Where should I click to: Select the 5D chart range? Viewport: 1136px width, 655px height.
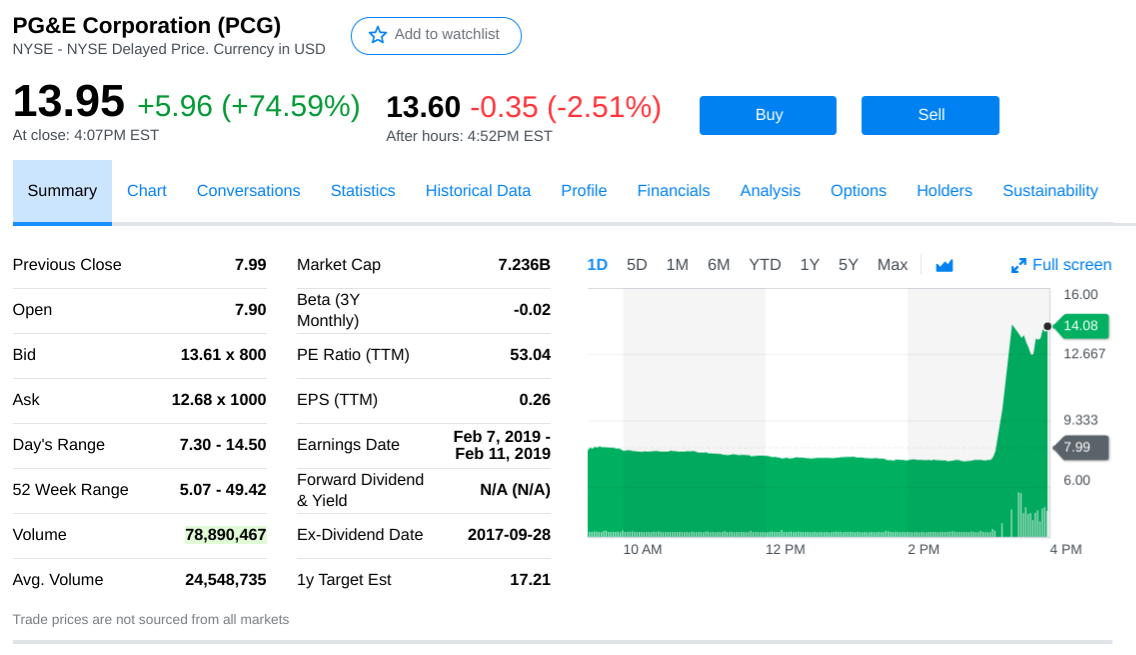637,265
